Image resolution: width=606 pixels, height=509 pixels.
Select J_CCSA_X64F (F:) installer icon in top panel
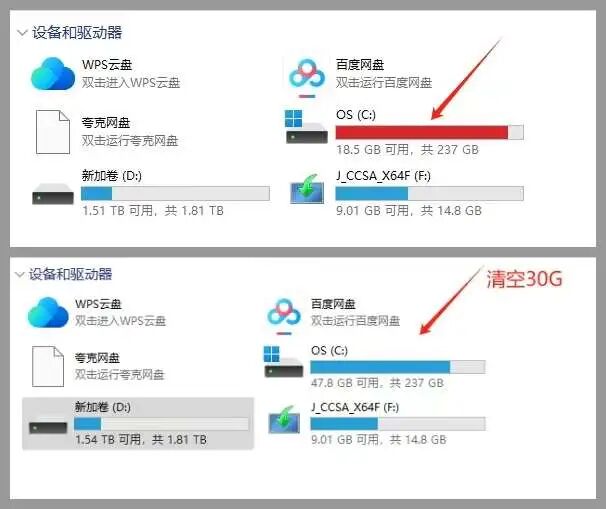307,189
